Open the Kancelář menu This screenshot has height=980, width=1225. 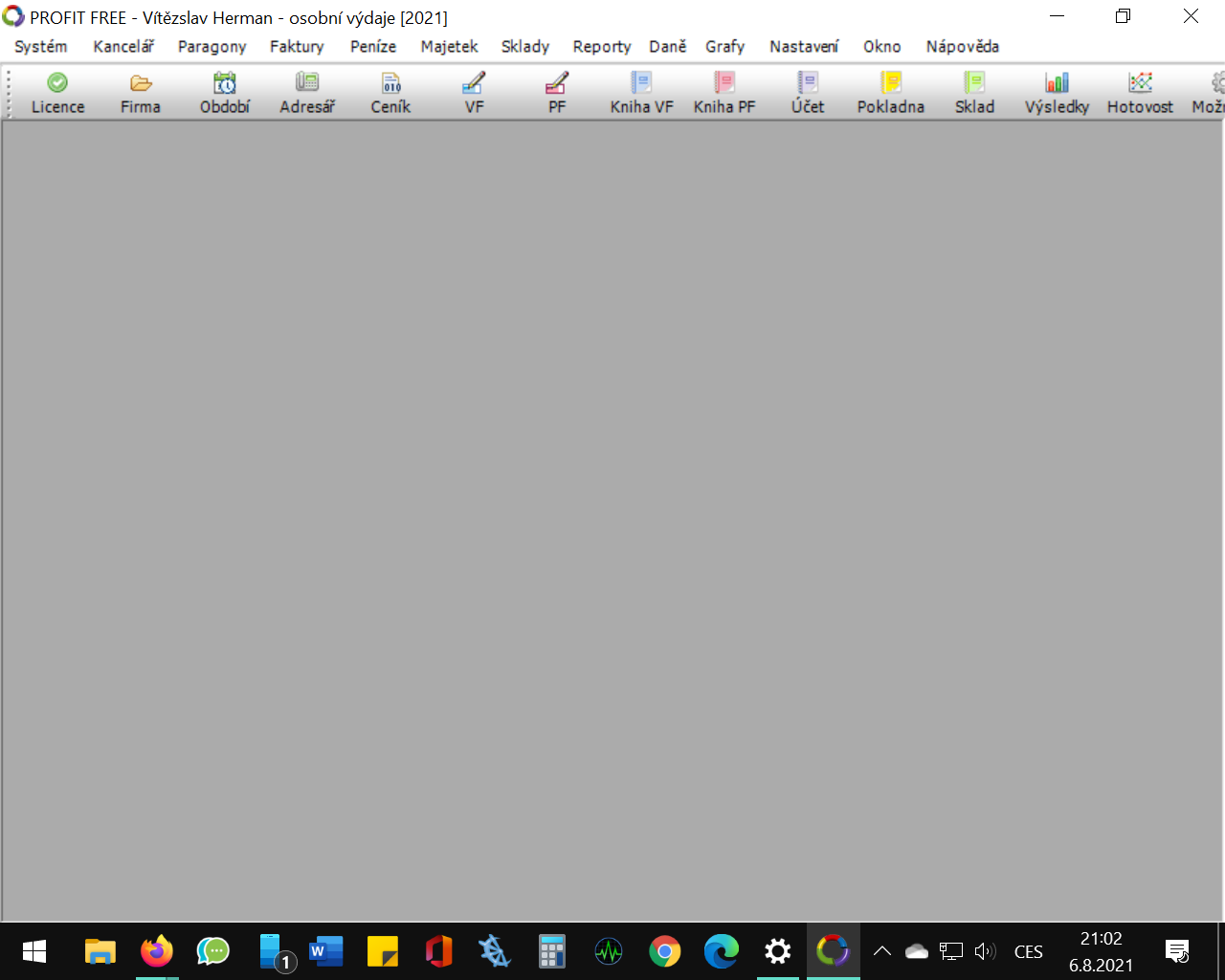123,46
